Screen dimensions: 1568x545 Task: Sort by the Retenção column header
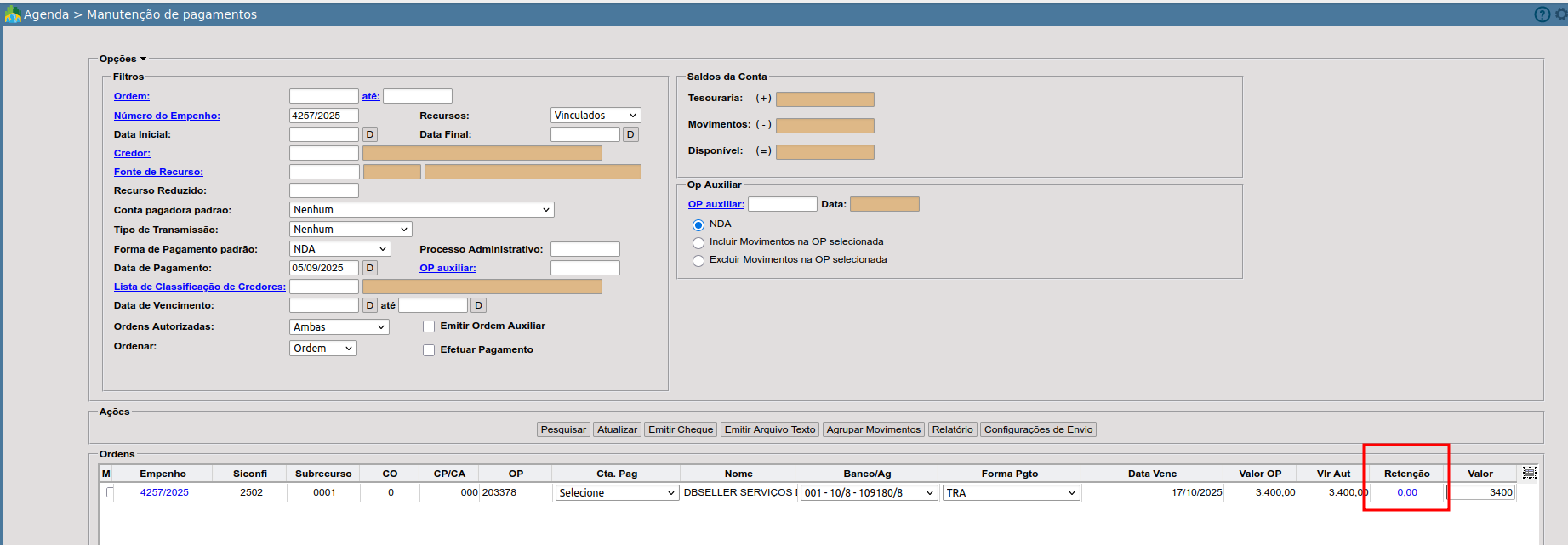1406,474
